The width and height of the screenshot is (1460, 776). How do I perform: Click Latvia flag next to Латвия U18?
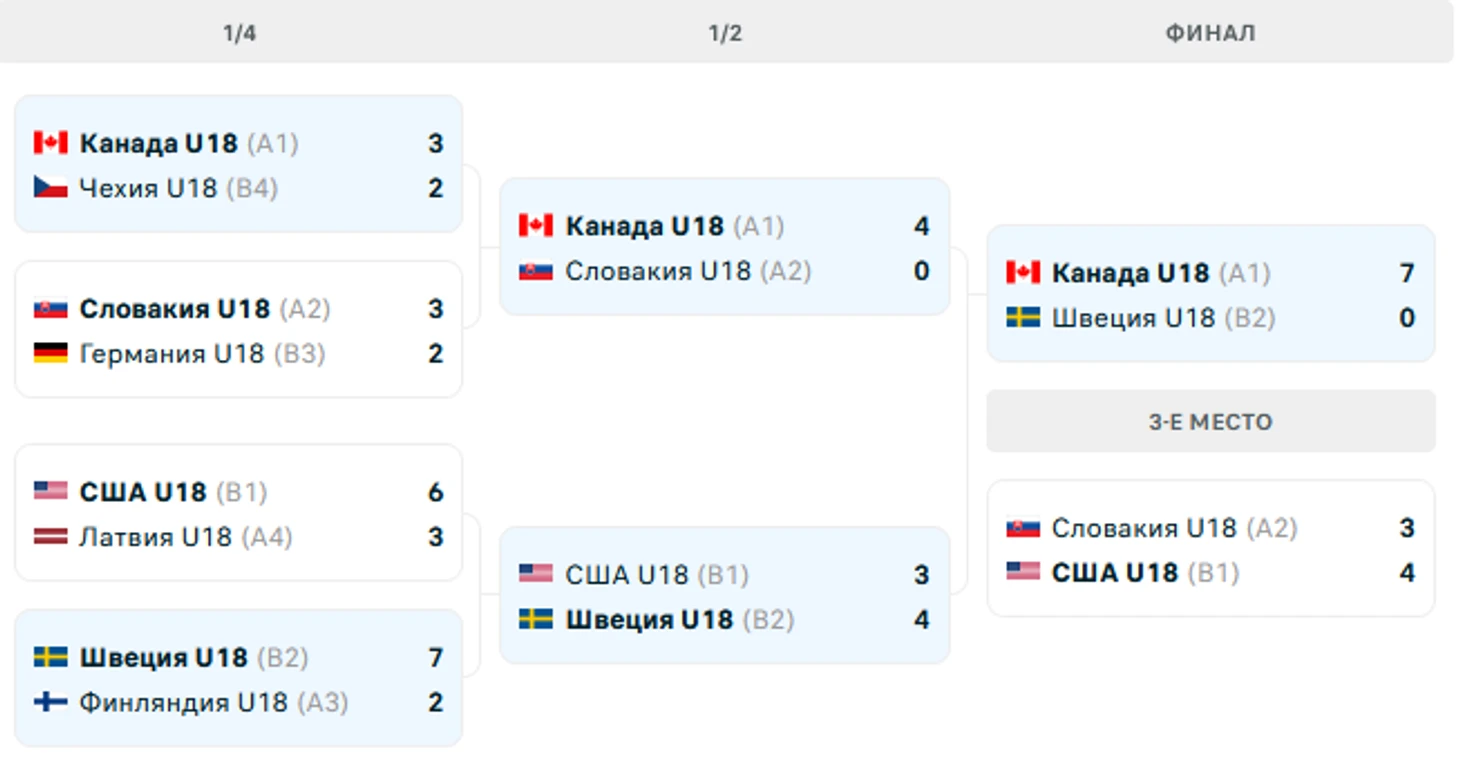click(x=50, y=536)
